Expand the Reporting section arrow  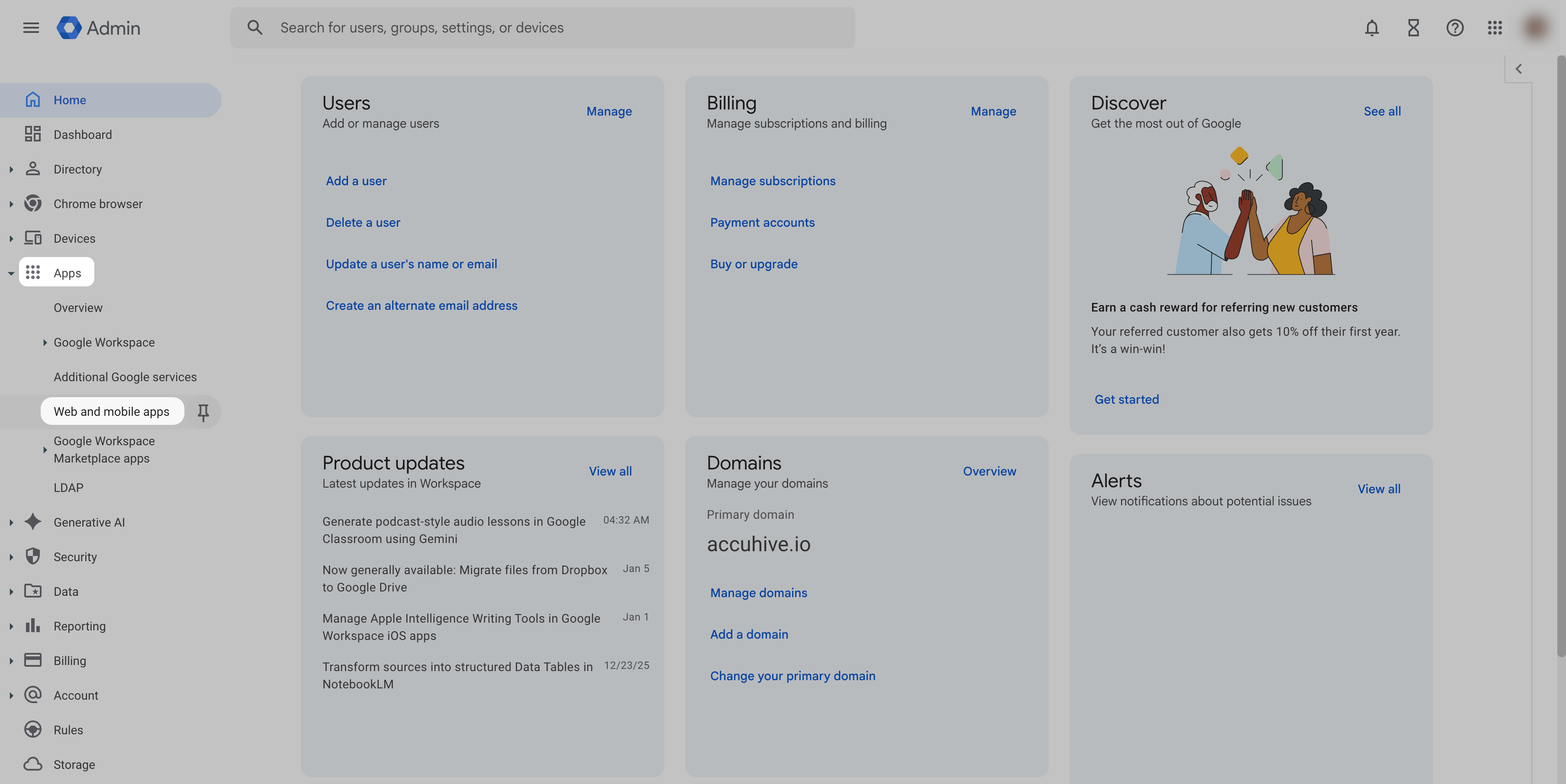(x=11, y=627)
